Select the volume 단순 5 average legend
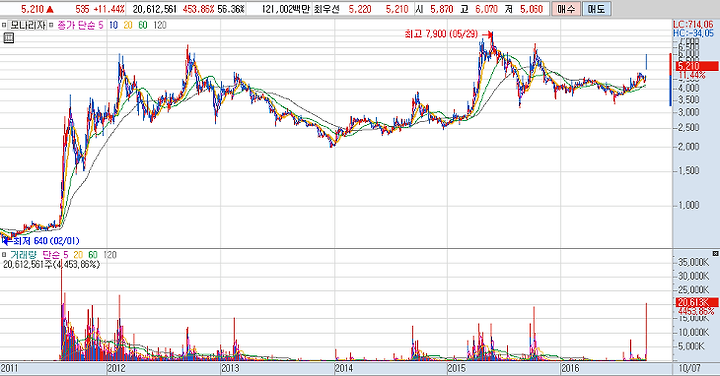Screen dimensions: 720x376 coord(55,255)
